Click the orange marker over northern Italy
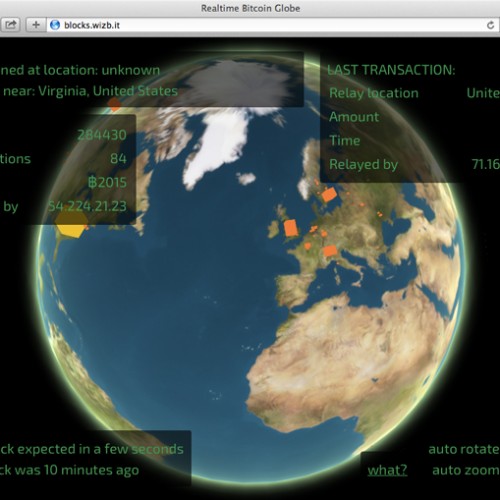Screen dimensions: 500x500 coord(330,251)
